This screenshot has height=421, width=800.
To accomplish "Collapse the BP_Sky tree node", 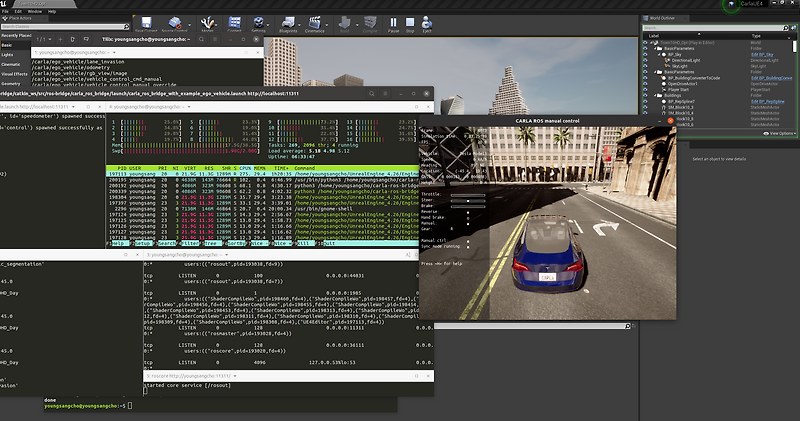I will (660, 55).
